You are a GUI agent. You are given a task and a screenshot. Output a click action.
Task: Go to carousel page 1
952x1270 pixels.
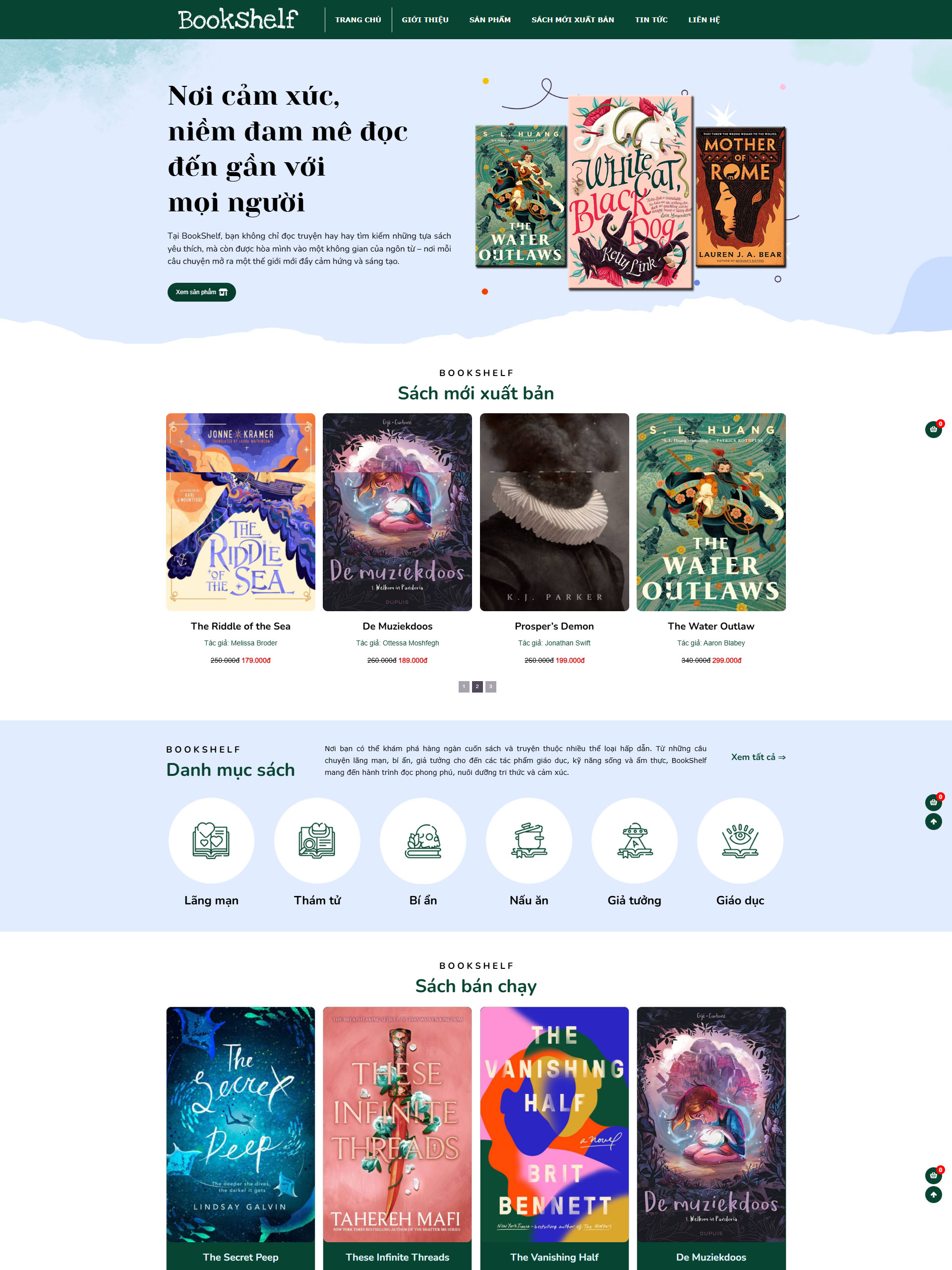464,687
